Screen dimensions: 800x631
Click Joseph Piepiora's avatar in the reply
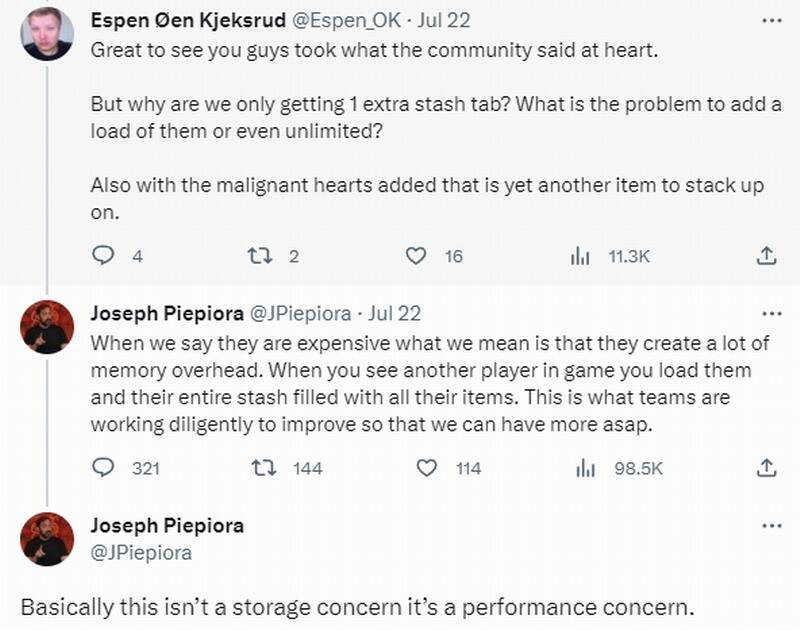(x=47, y=327)
